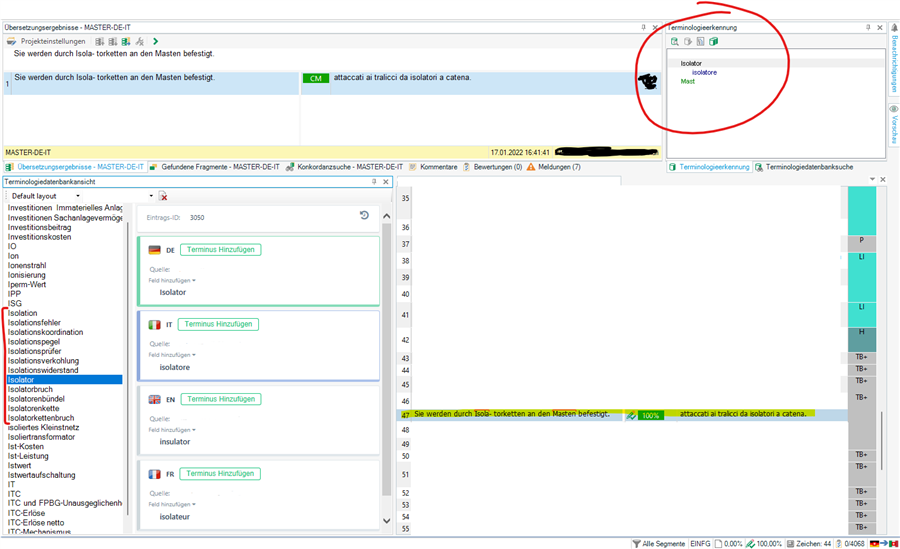Switch to Gefundene Fragmente - MASTER-DE-IT tab
Screen dimensions: 900x549
click(215, 167)
